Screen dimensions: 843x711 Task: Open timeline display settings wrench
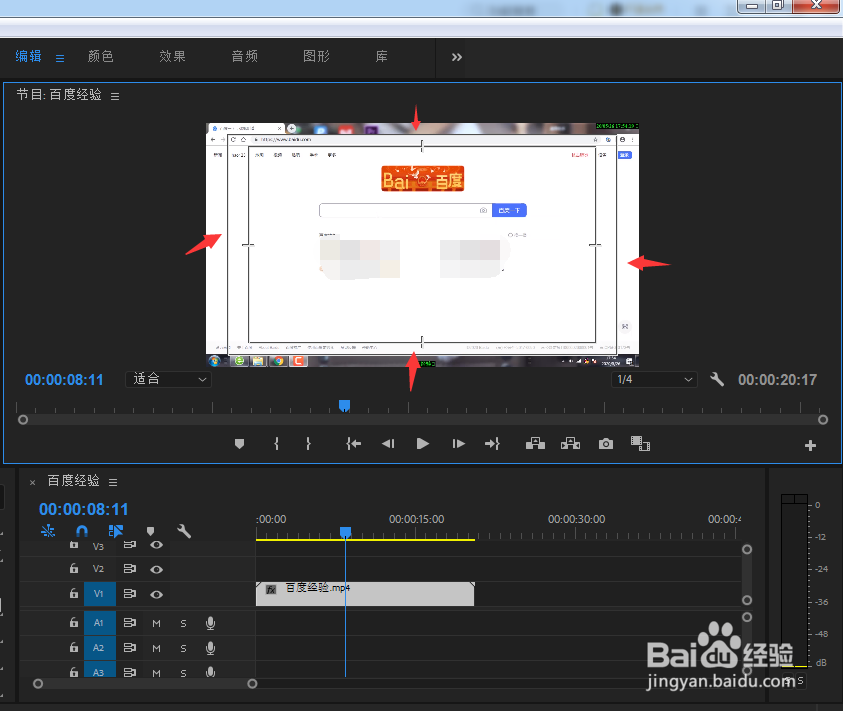[184, 531]
